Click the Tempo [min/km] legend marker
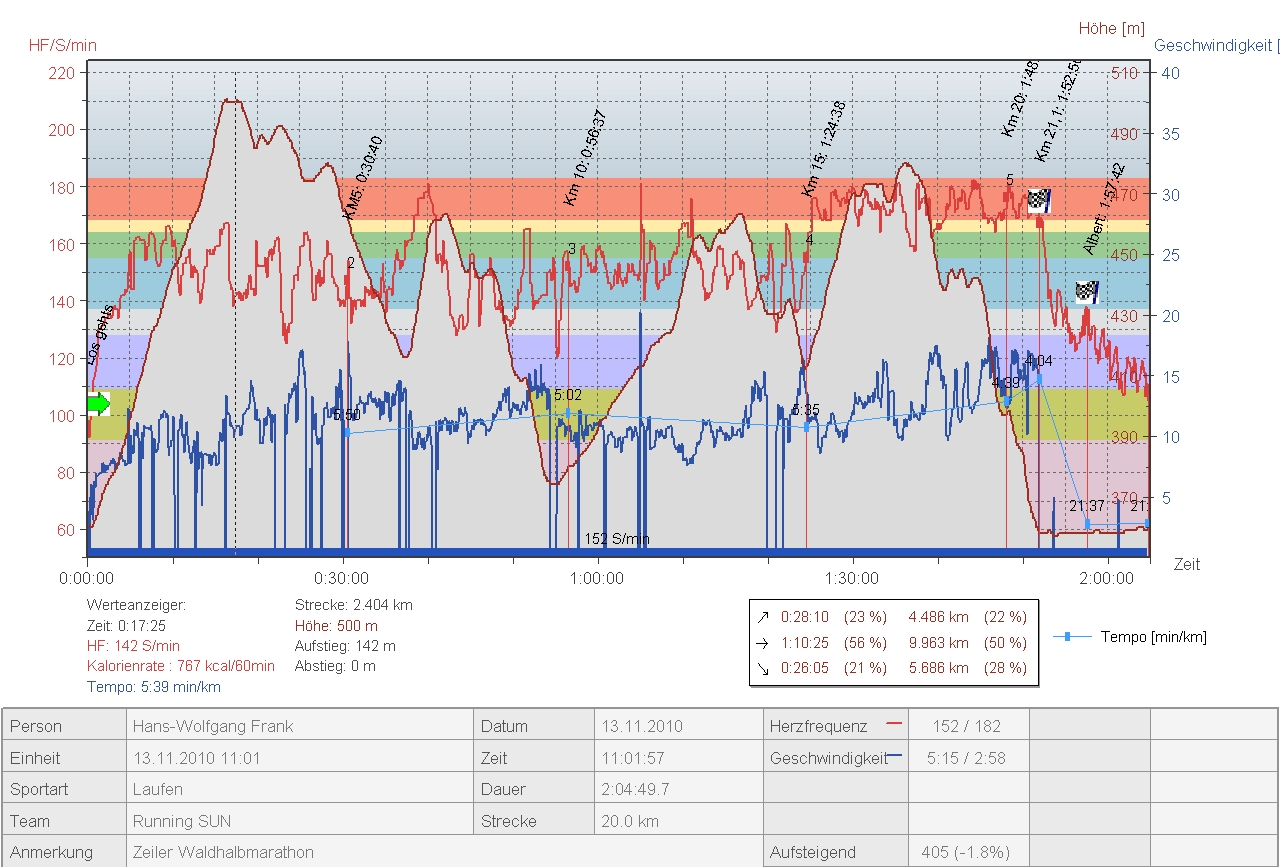 1067,636
